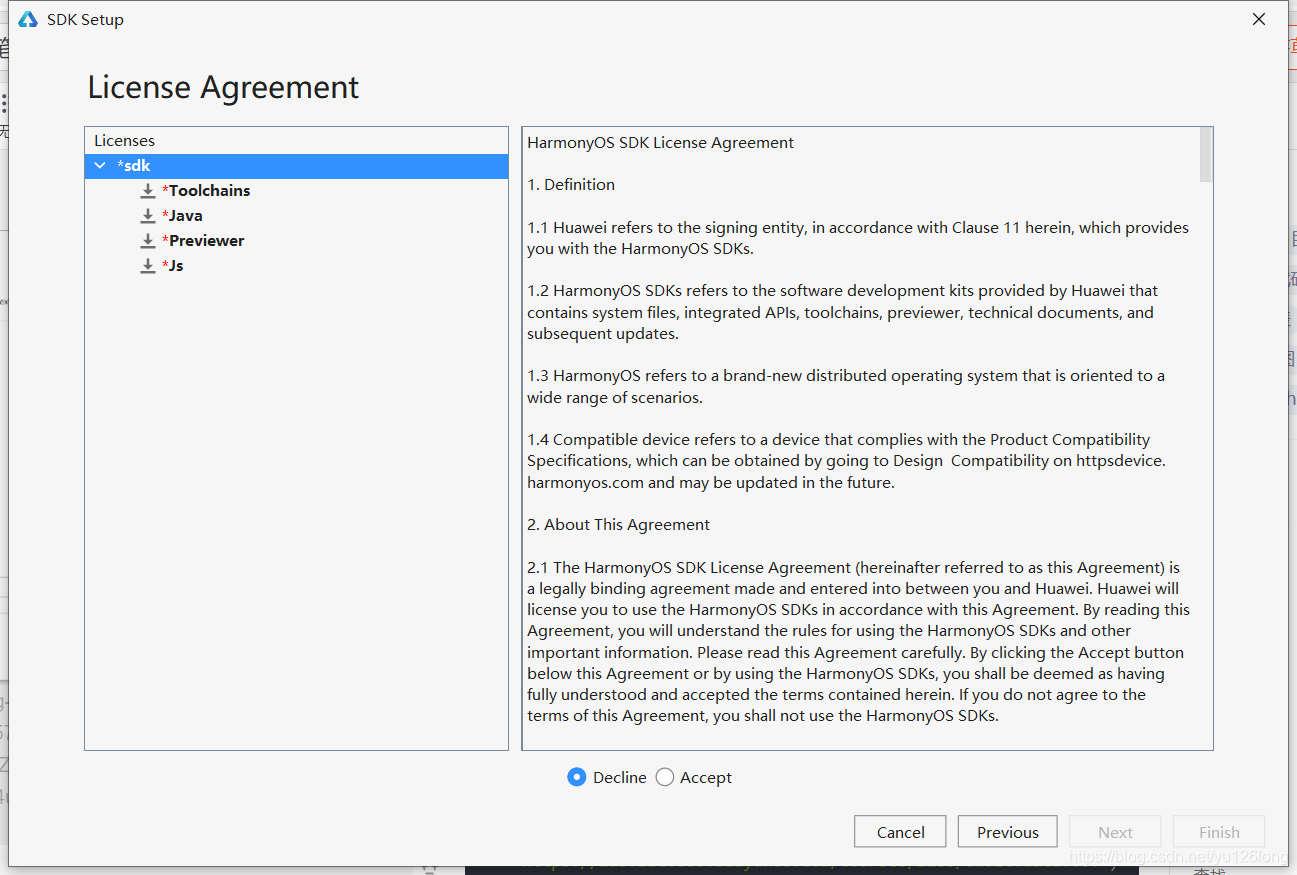Click the paragraph starting '1.1 Huawei refers'
Viewport: 1297px width, 875px height.
click(858, 238)
